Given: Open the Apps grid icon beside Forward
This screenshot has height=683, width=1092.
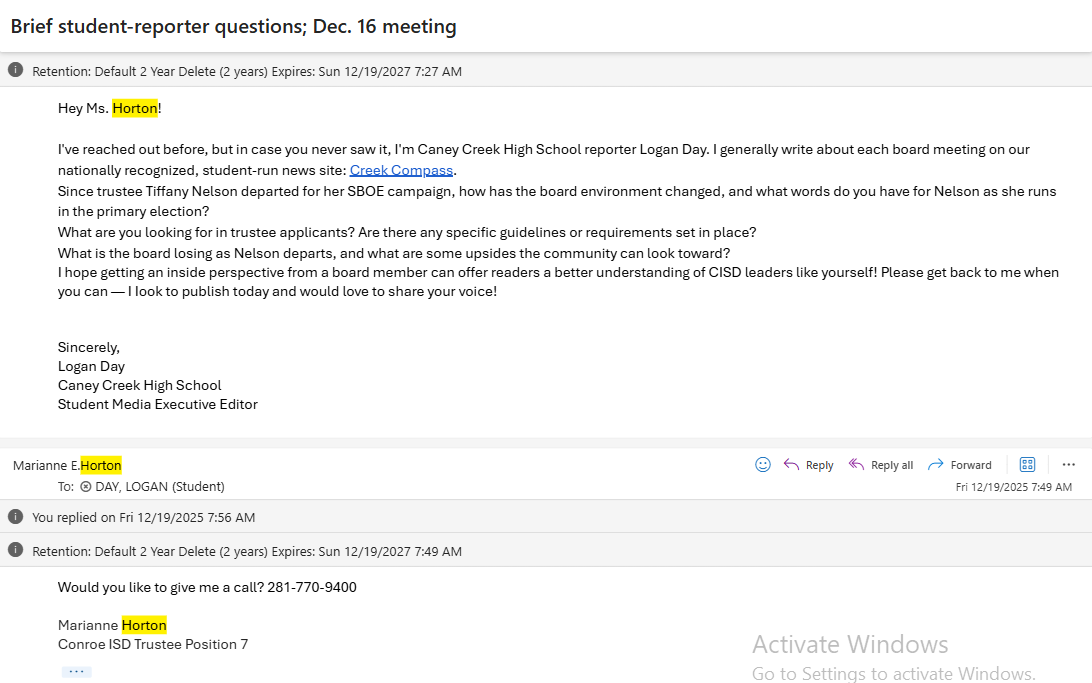Looking at the screenshot, I should pos(1027,464).
